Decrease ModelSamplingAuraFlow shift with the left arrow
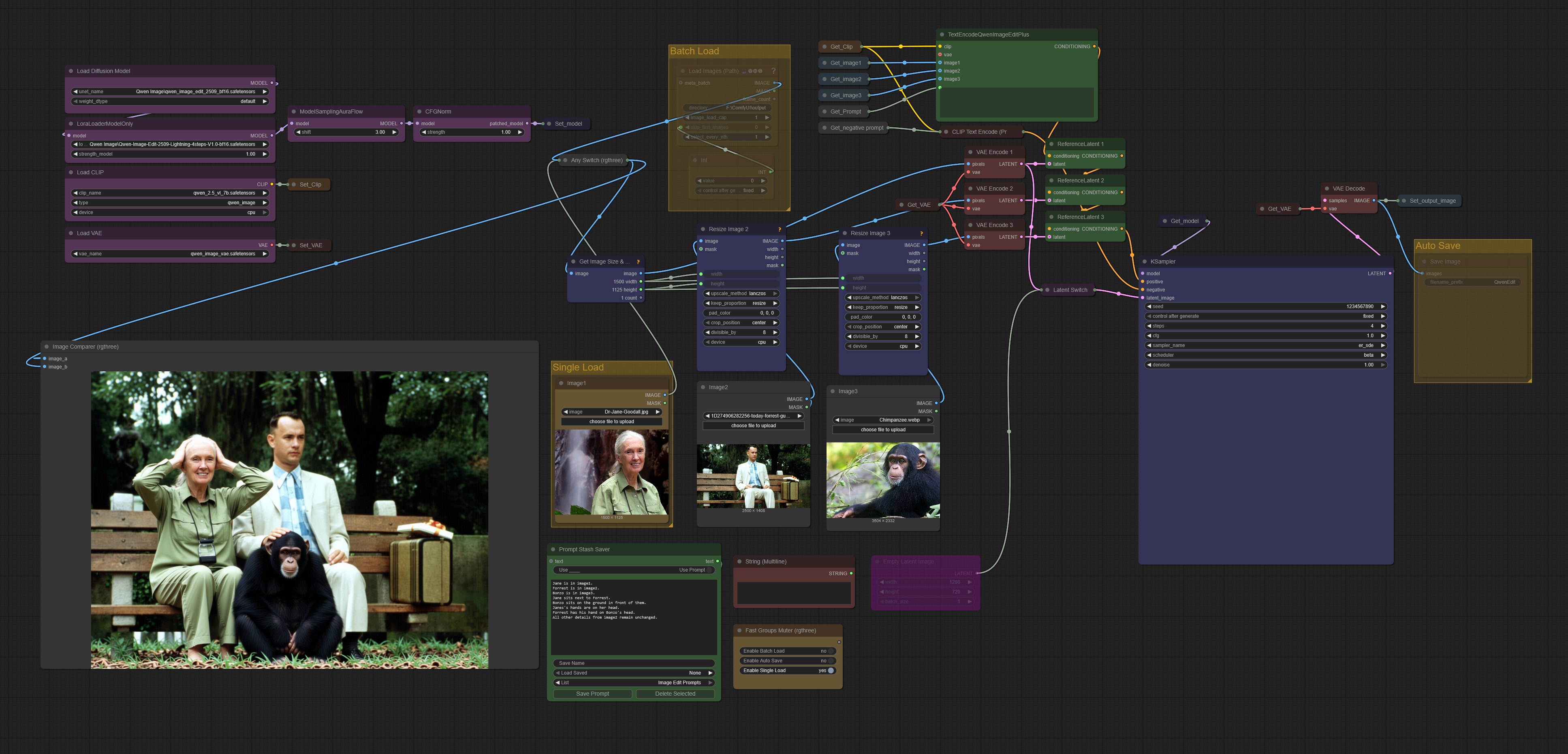This screenshot has width=1568, height=754. pyautogui.click(x=298, y=132)
